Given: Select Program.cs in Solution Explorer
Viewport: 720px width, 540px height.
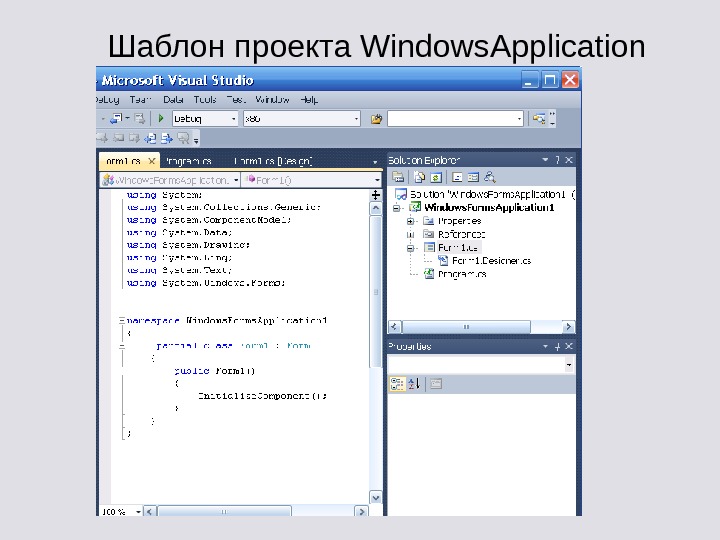Looking at the screenshot, I should tap(462, 274).
